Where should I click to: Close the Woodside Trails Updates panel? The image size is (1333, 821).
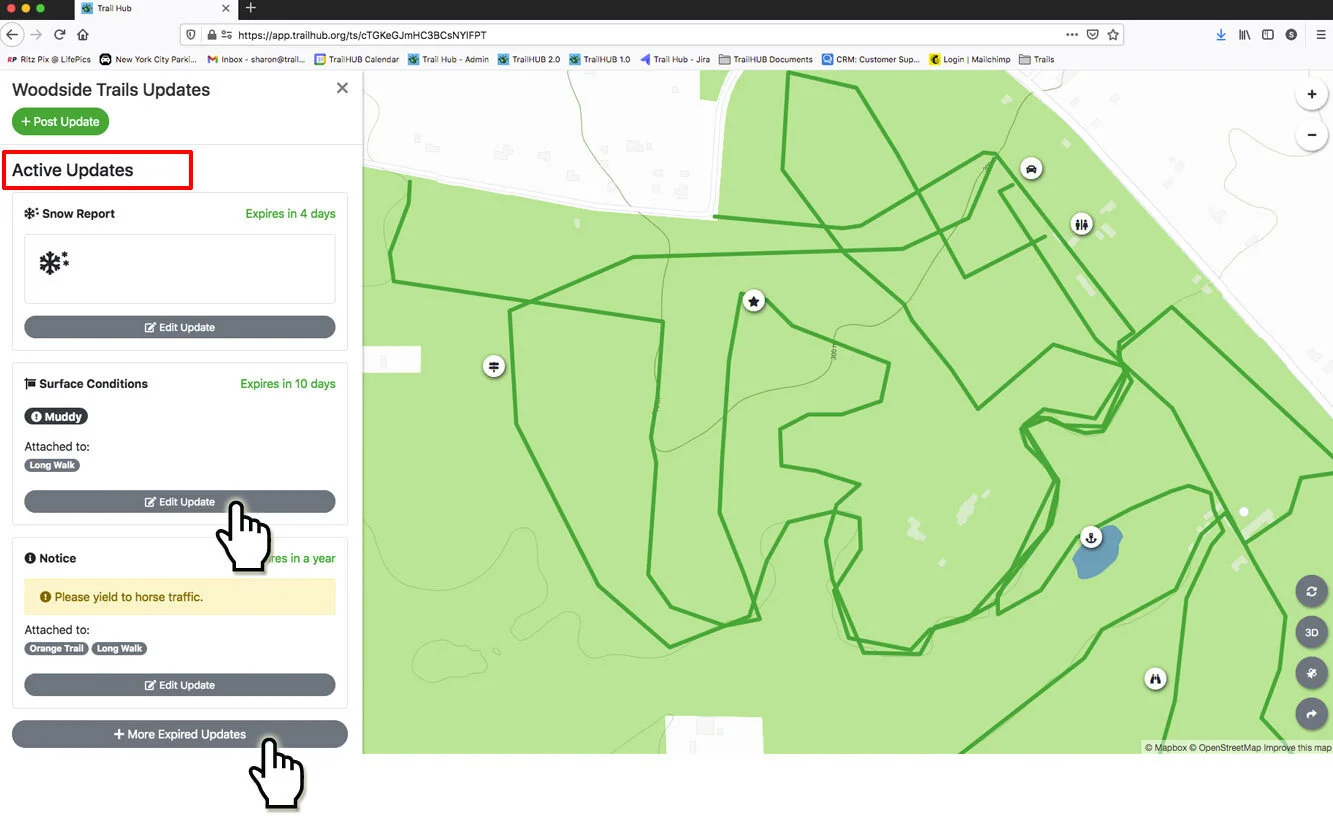coord(342,88)
